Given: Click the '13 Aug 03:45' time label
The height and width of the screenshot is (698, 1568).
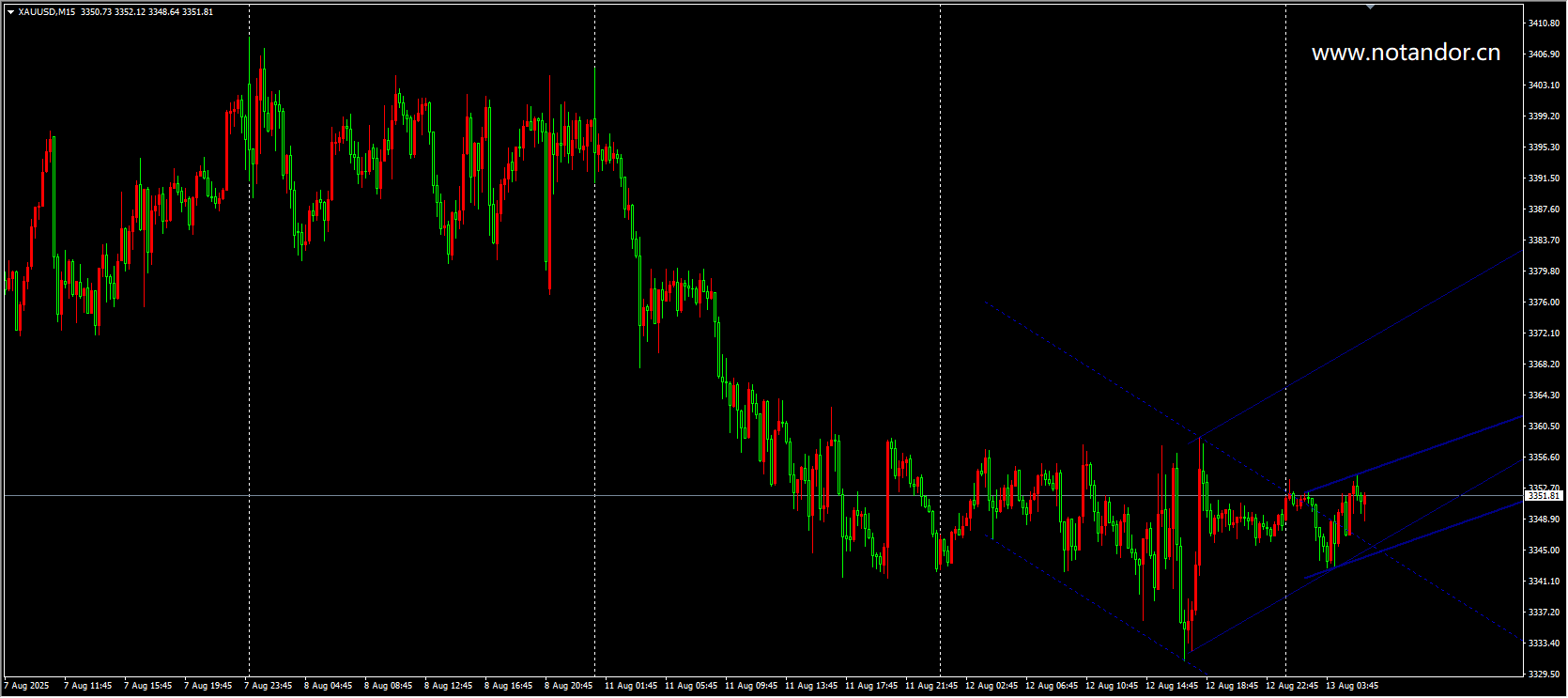Looking at the screenshot, I should [1352, 686].
